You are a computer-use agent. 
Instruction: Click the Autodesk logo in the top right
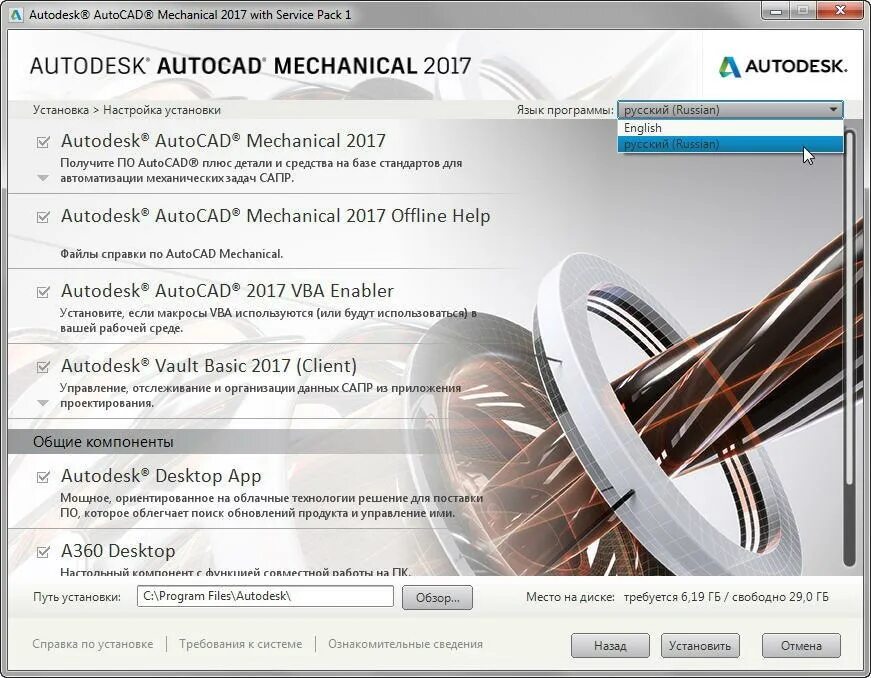(785, 63)
